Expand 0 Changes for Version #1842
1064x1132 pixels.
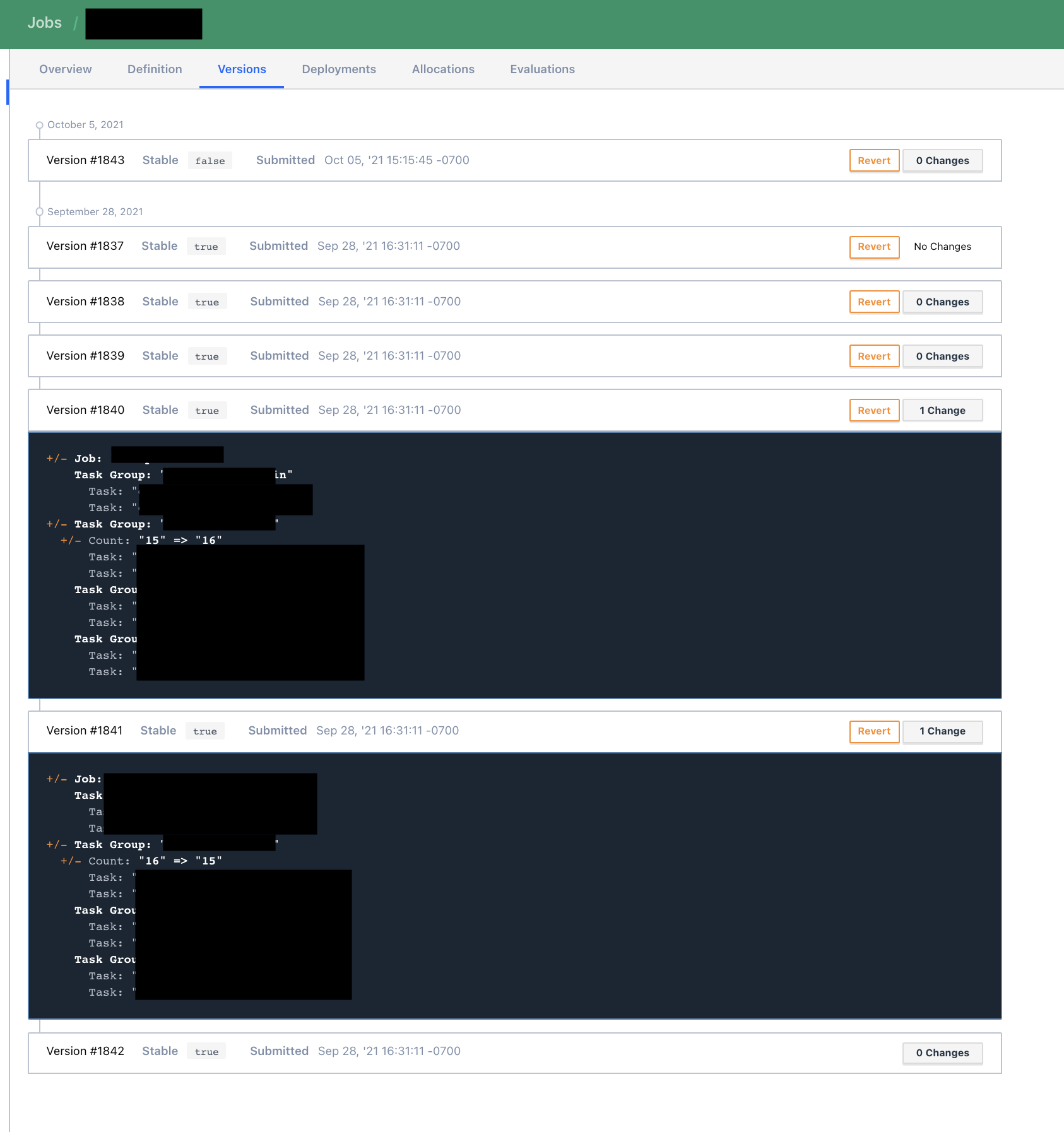(x=942, y=1053)
